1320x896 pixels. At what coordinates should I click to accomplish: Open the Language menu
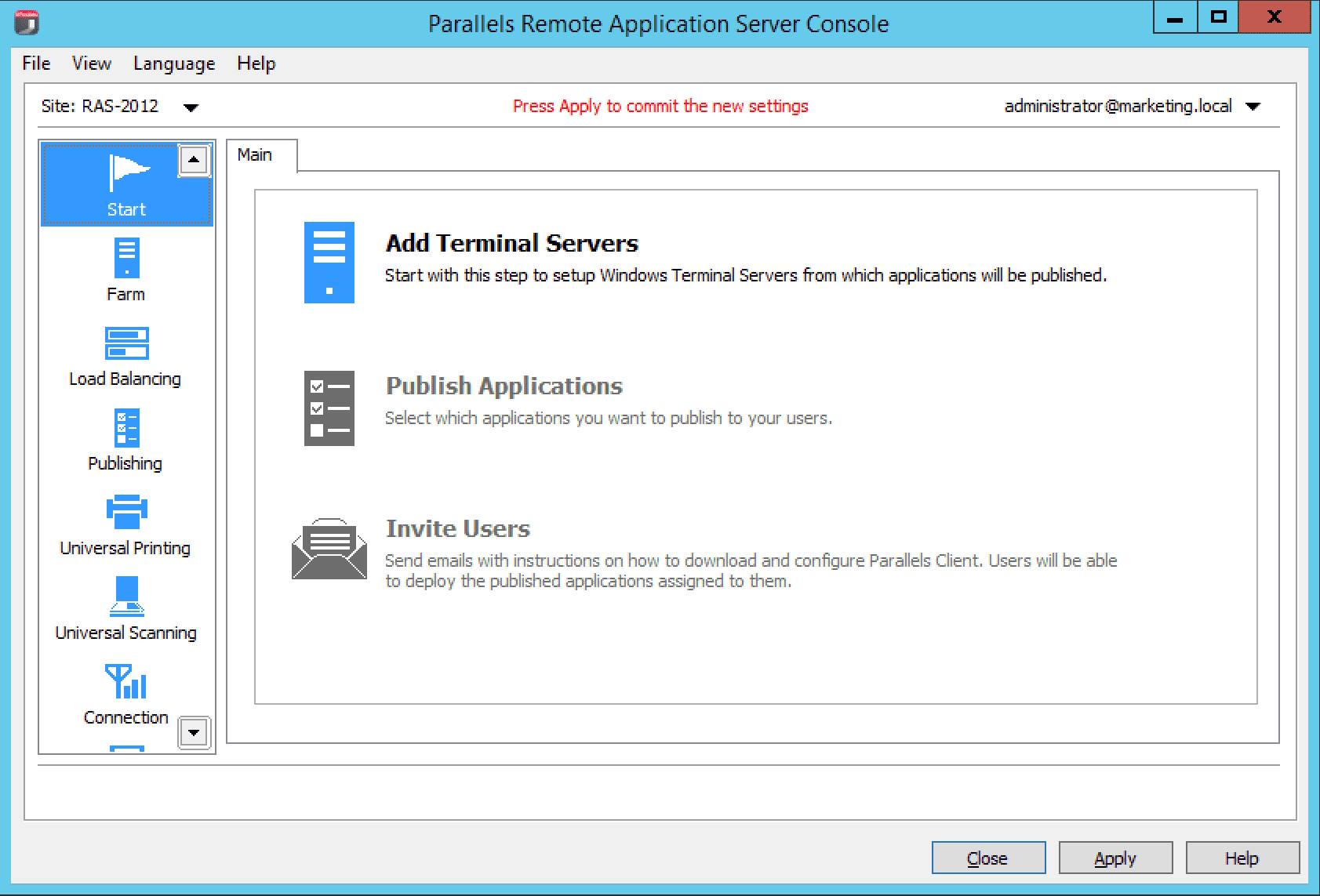[173, 63]
